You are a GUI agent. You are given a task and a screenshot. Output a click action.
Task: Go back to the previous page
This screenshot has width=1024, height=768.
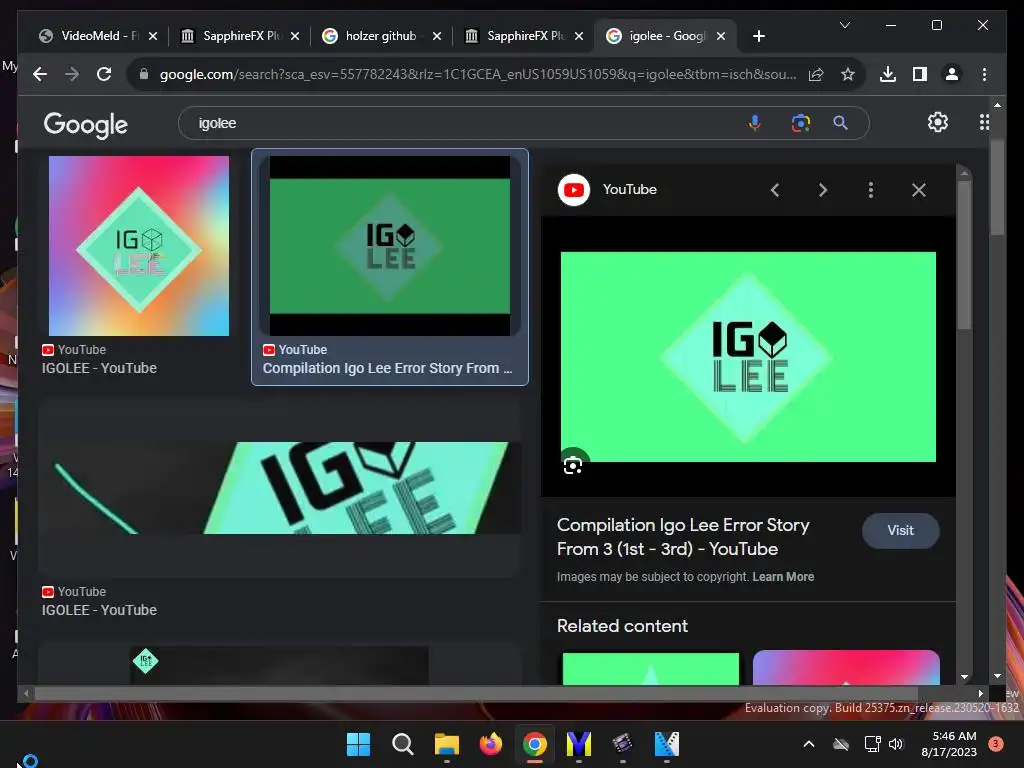click(40, 74)
